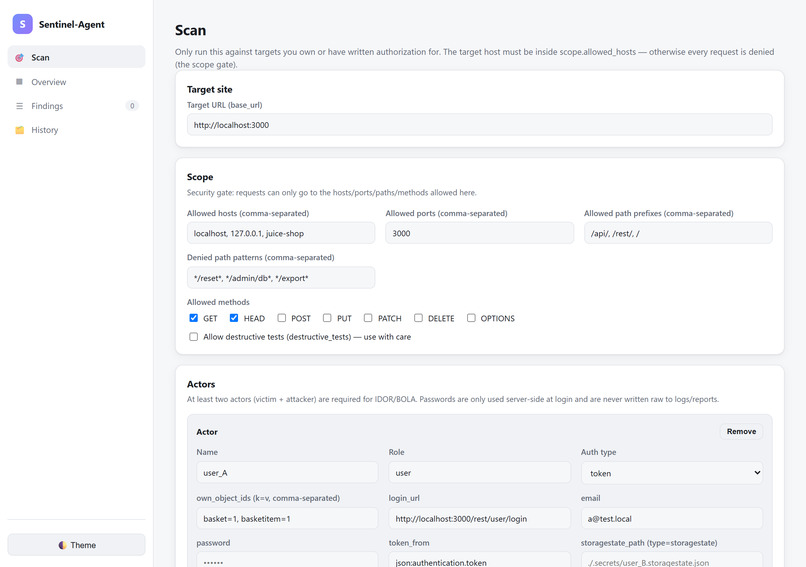Go to the Findings page
This screenshot has width=806, height=567.
[77, 106]
